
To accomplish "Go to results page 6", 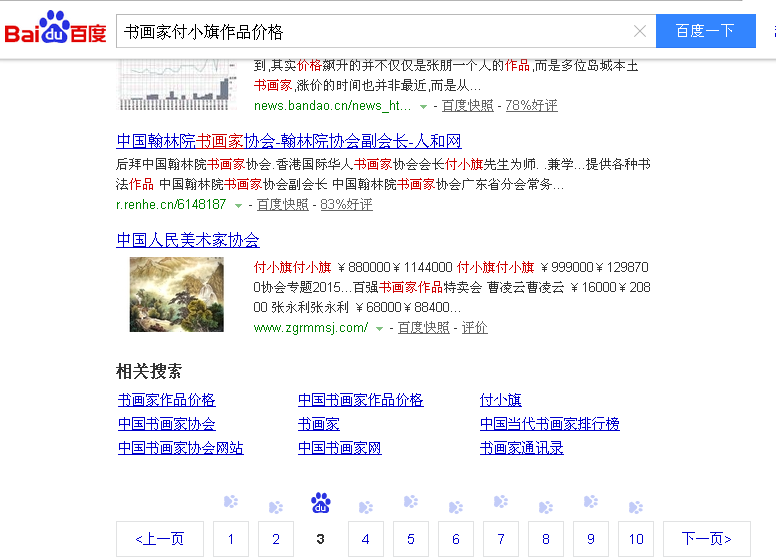I will tap(456, 539).
